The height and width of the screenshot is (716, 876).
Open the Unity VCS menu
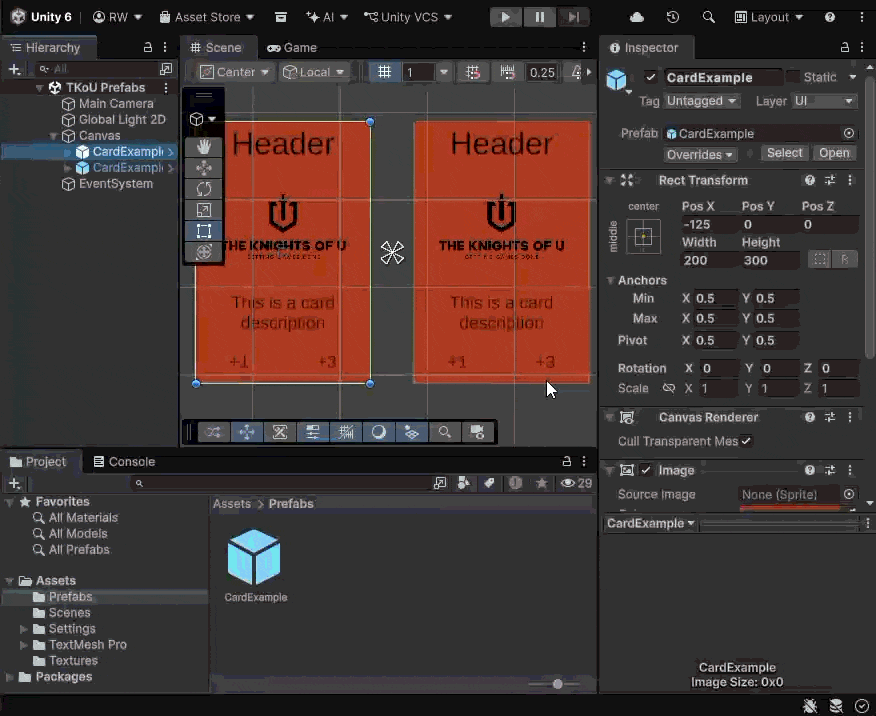[408, 17]
